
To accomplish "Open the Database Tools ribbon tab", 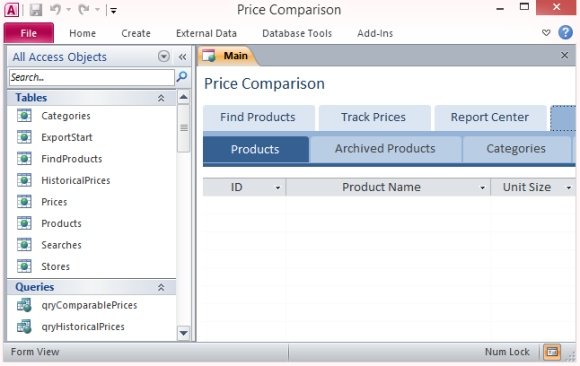I will (297, 34).
